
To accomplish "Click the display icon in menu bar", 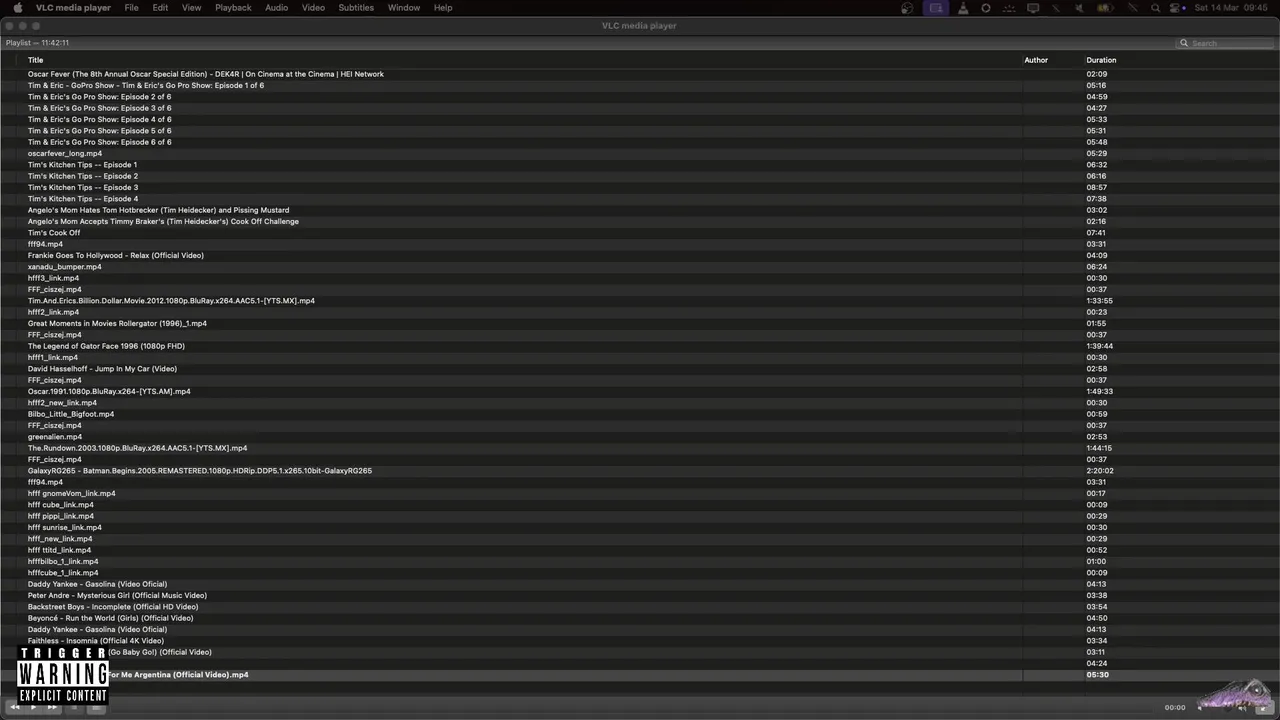I will point(1033,8).
